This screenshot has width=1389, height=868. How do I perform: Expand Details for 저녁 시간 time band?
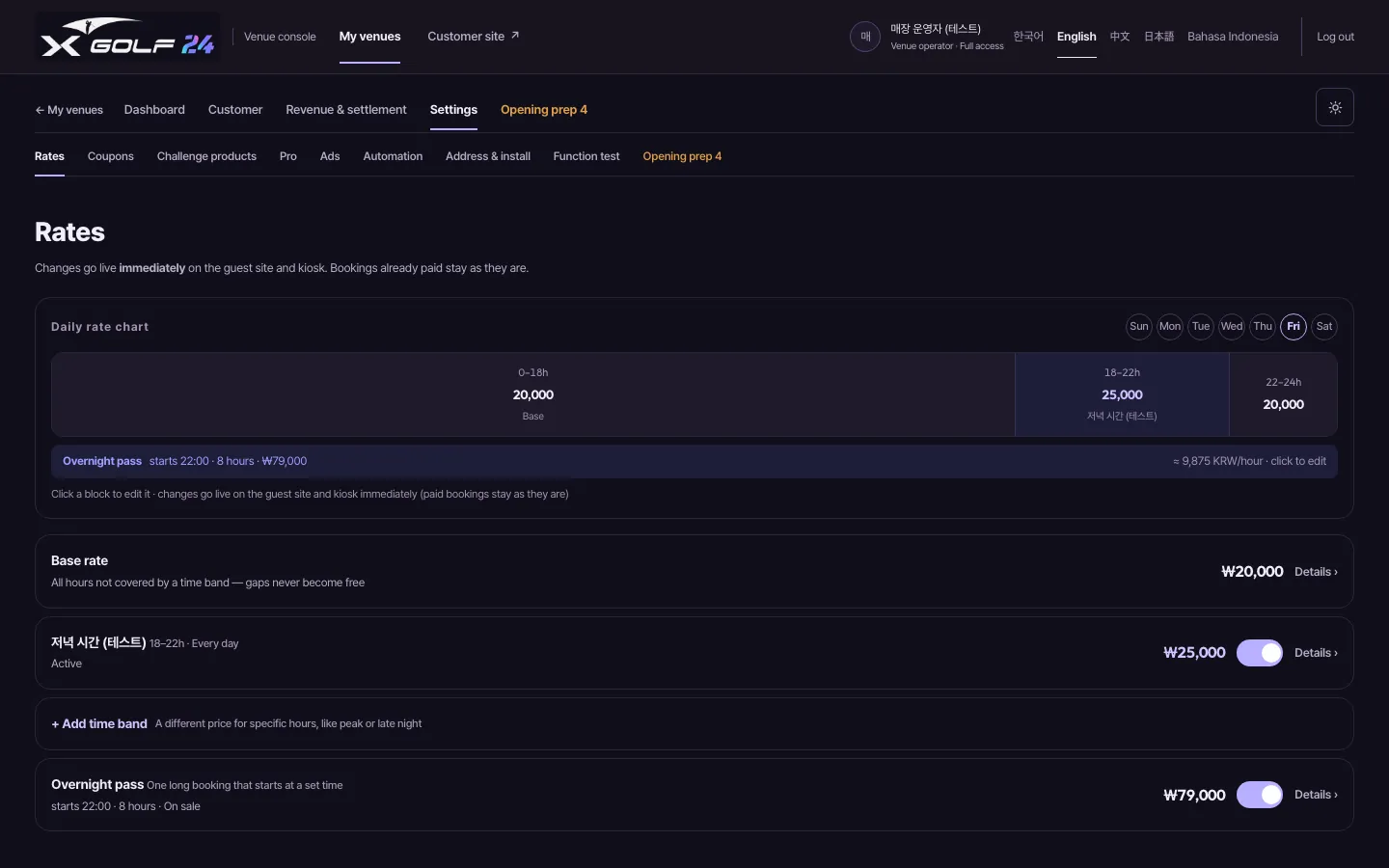click(x=1316, y=653)
